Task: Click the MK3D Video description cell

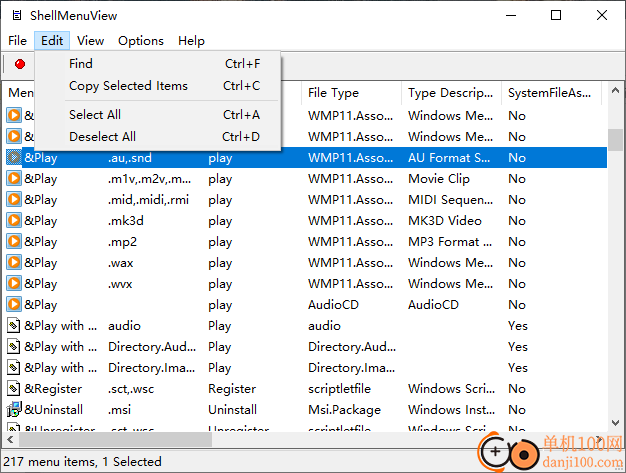Action: 445,221
